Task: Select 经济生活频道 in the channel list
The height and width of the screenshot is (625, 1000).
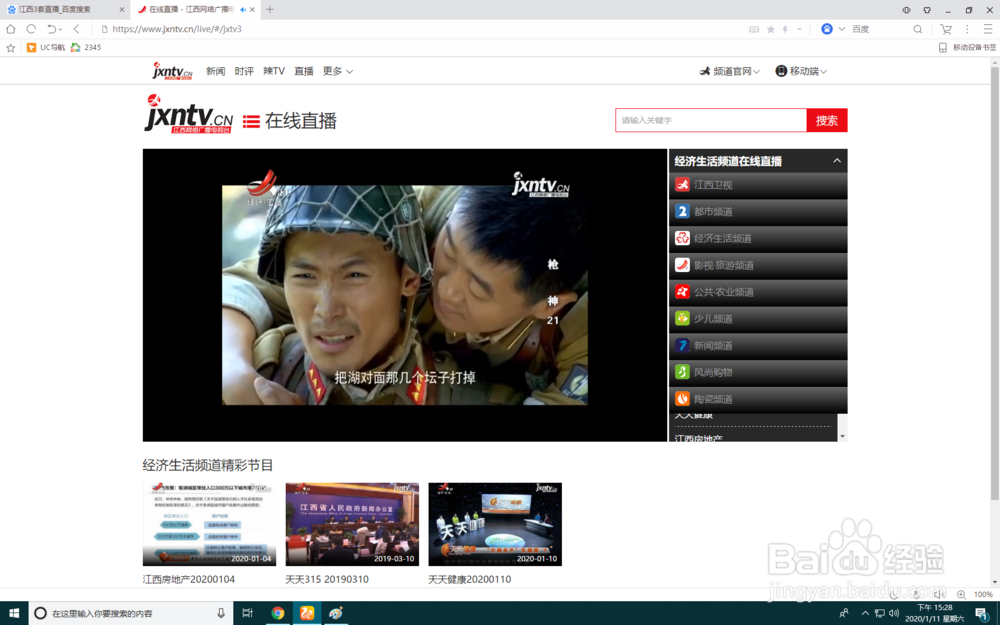Action: coord(758,239)
